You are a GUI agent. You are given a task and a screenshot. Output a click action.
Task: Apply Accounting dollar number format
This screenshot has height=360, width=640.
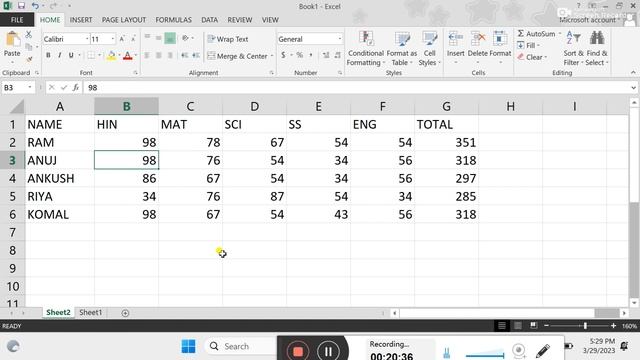point(283,55)
